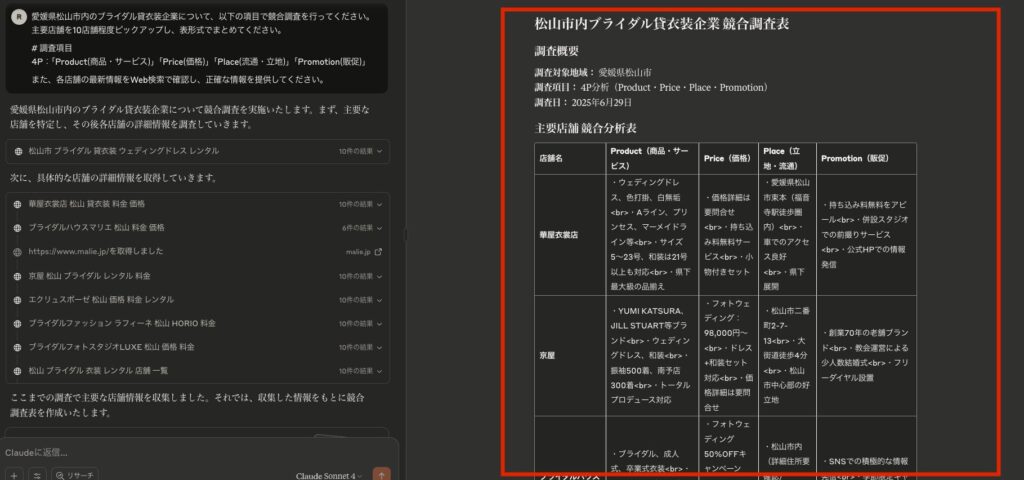Click the third row Price cell 50%OFFキャンペーン
The height and width of the screenshot is (480, 1024).
pyautogui.click(x=728, y=447)
